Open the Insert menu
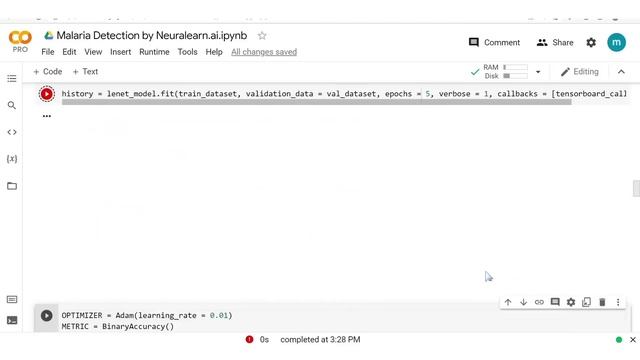 (x=120, y=52)
